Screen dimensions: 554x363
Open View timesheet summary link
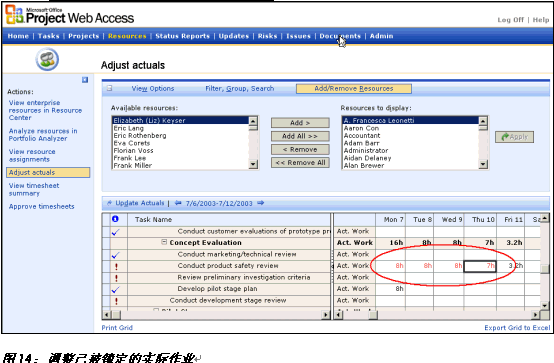[34, 189]
